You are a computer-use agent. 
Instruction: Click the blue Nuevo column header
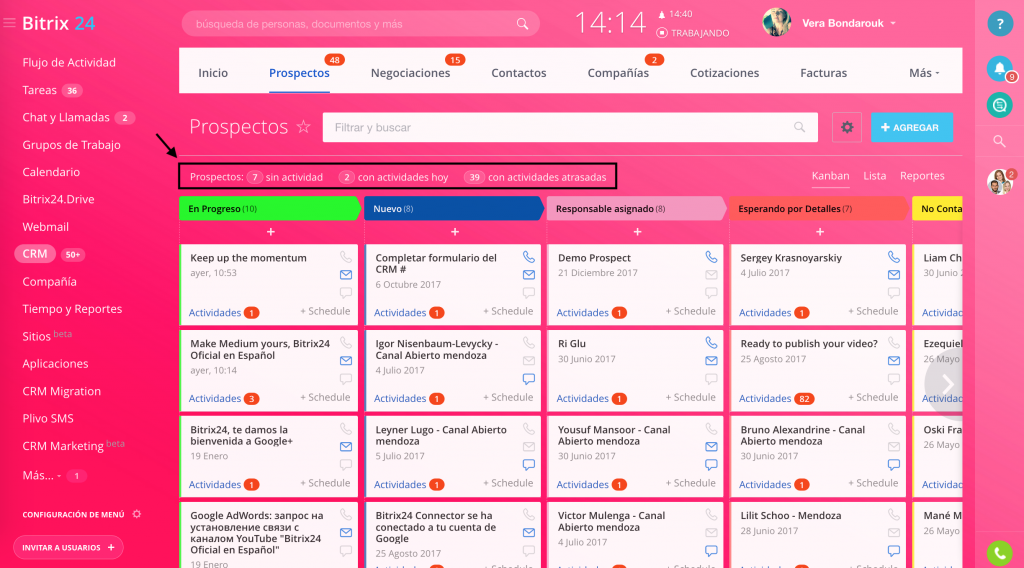[x=453, y=208]
